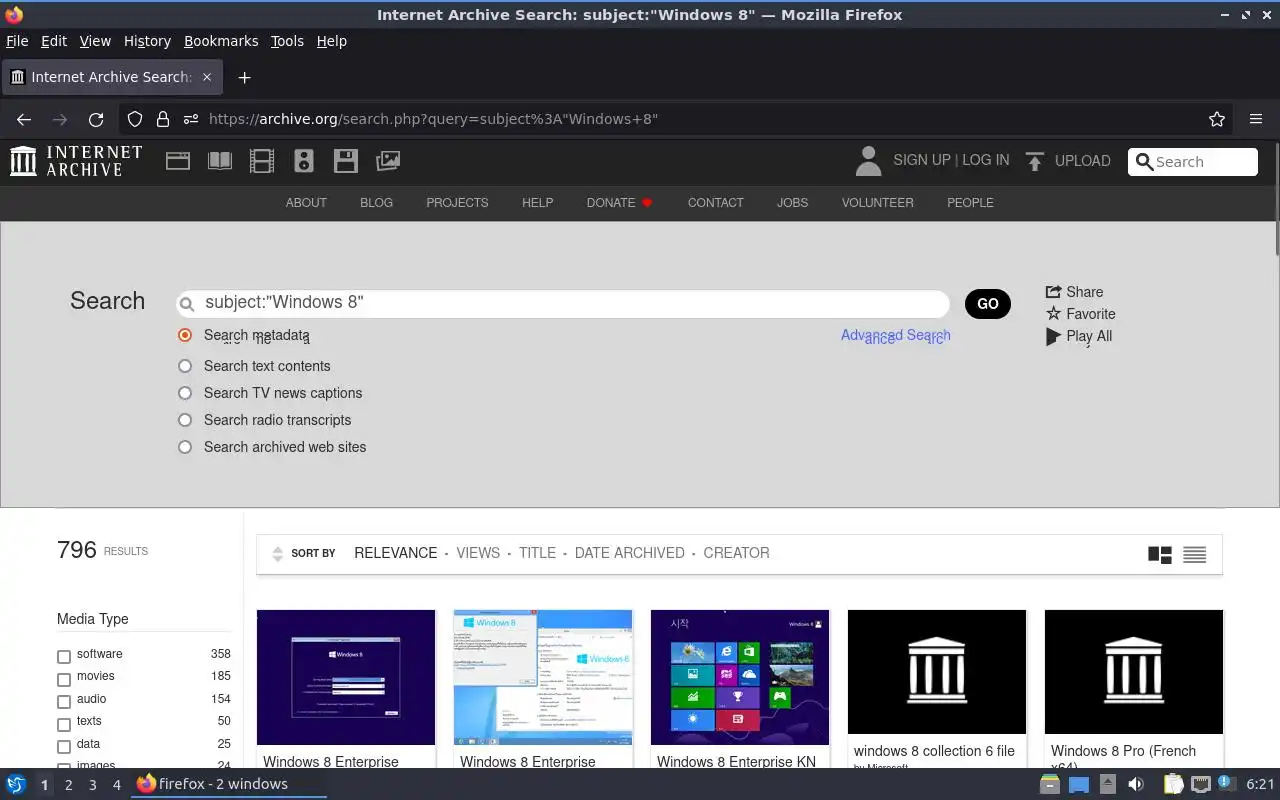Go back to the previous page
Screen dimensions: 1280x800
(x=24, y=119)
